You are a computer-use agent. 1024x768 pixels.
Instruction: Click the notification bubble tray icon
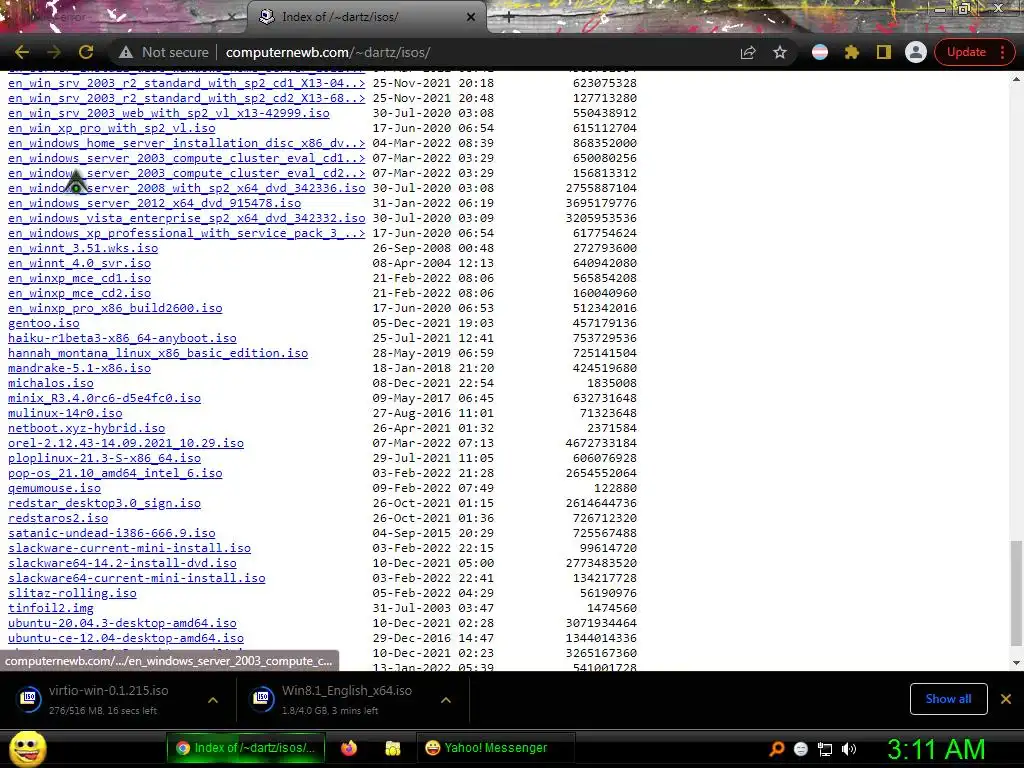801,749
